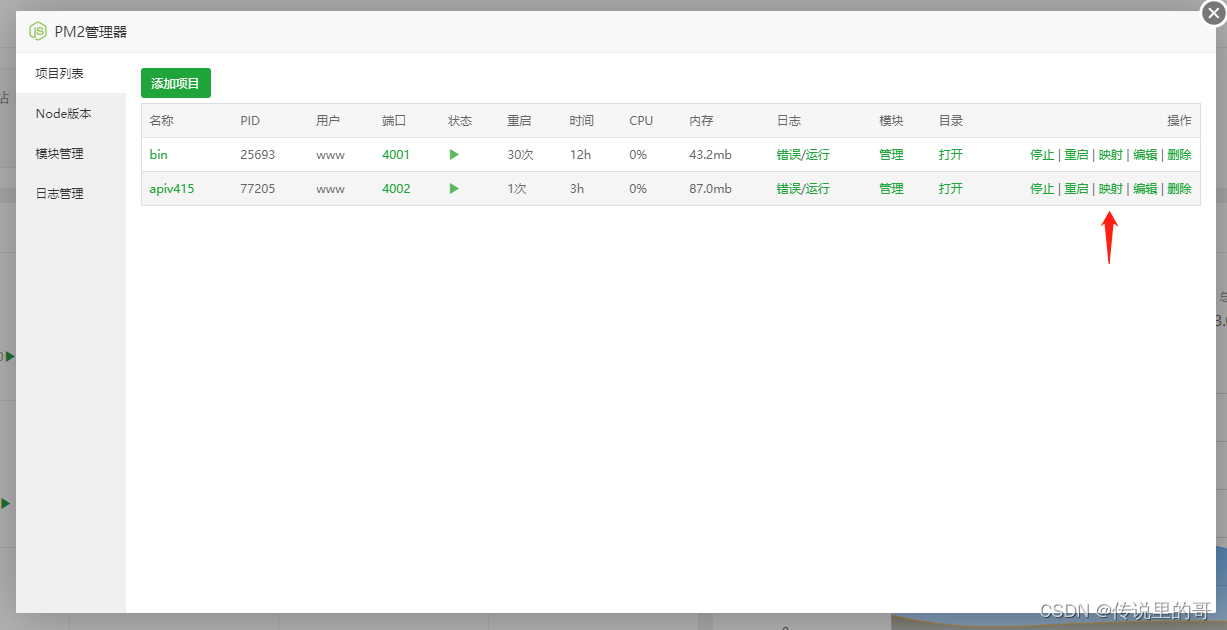Stop the bin project via 停止
This screenshot has height=630, width=1227.
[x=1042, y=155]
